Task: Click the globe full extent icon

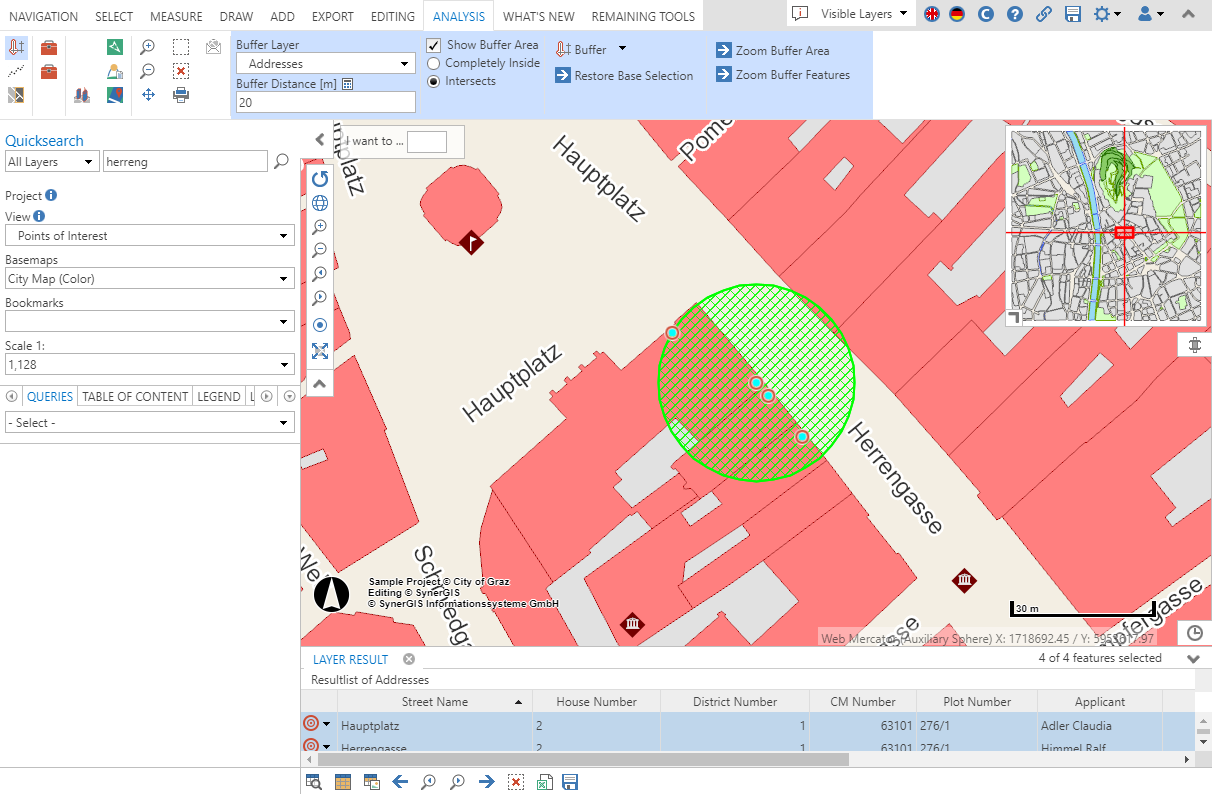Action: coord(320,202)
